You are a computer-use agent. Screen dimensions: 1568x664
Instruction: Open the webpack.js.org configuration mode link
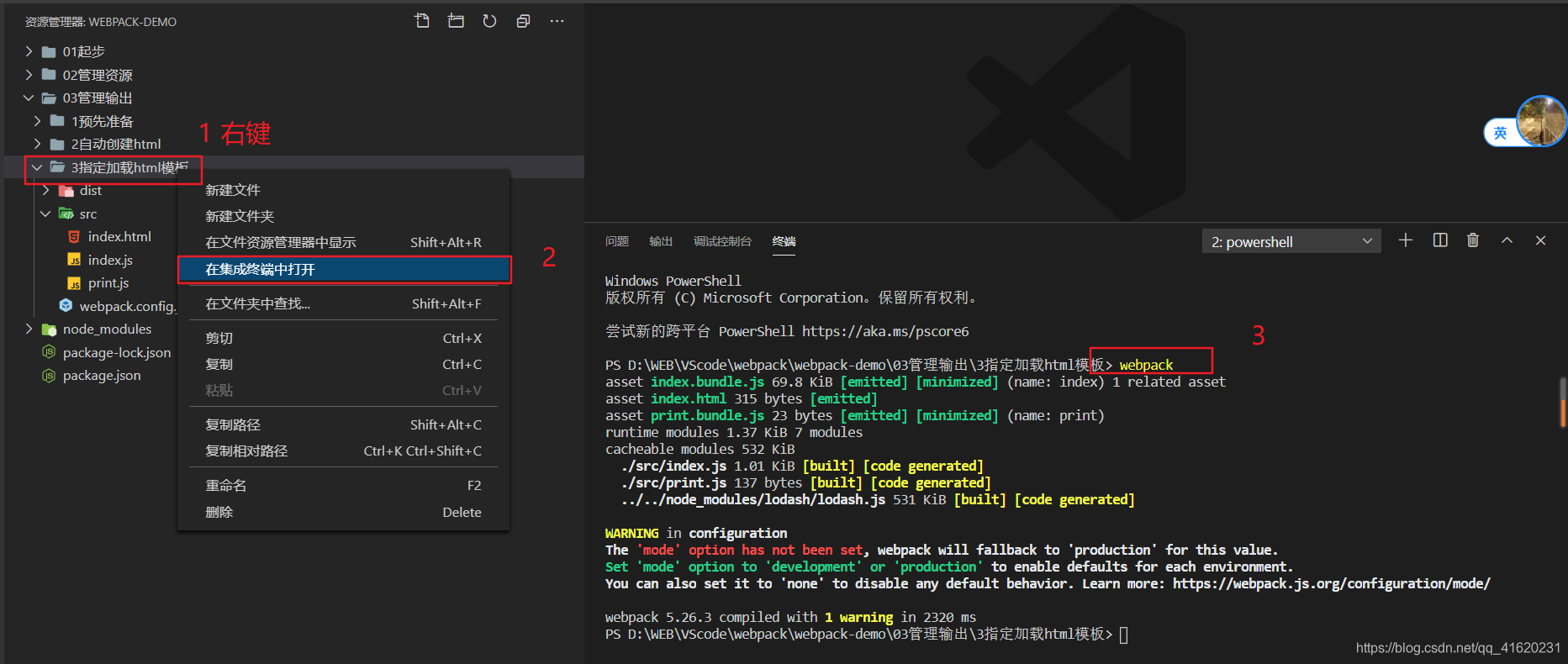(x=1331, y=583)
